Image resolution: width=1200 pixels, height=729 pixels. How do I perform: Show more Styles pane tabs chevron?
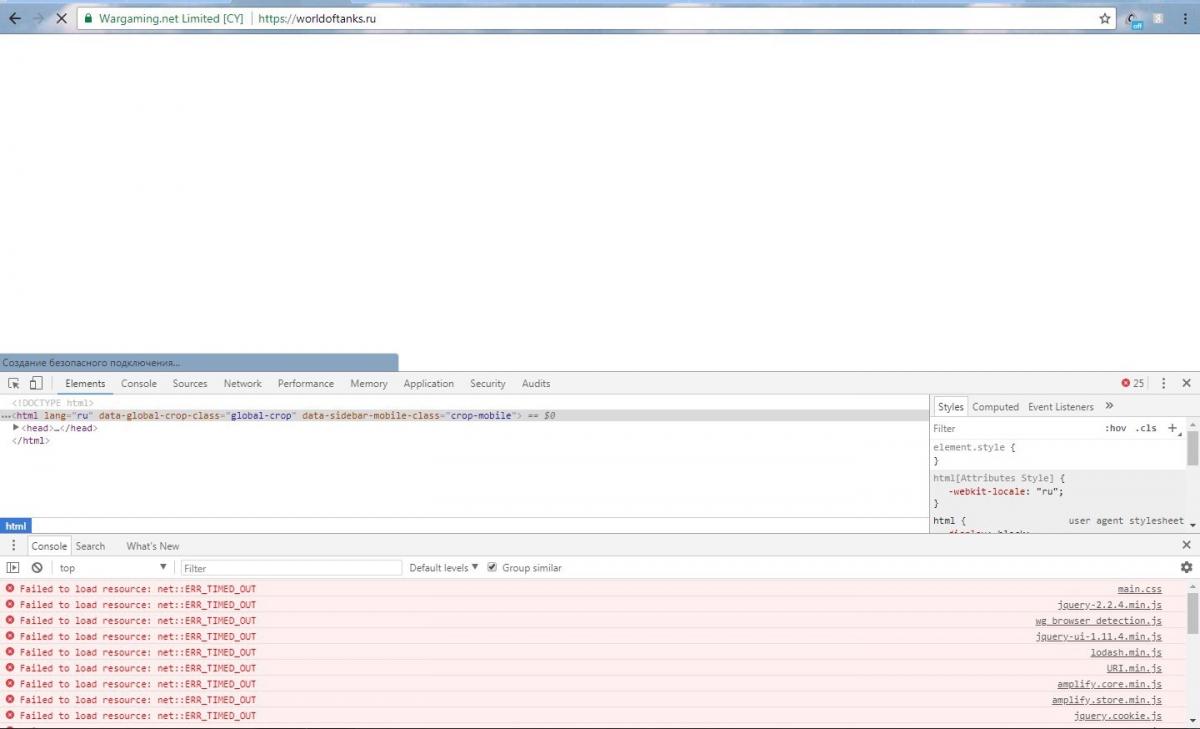coord(1109,406)
